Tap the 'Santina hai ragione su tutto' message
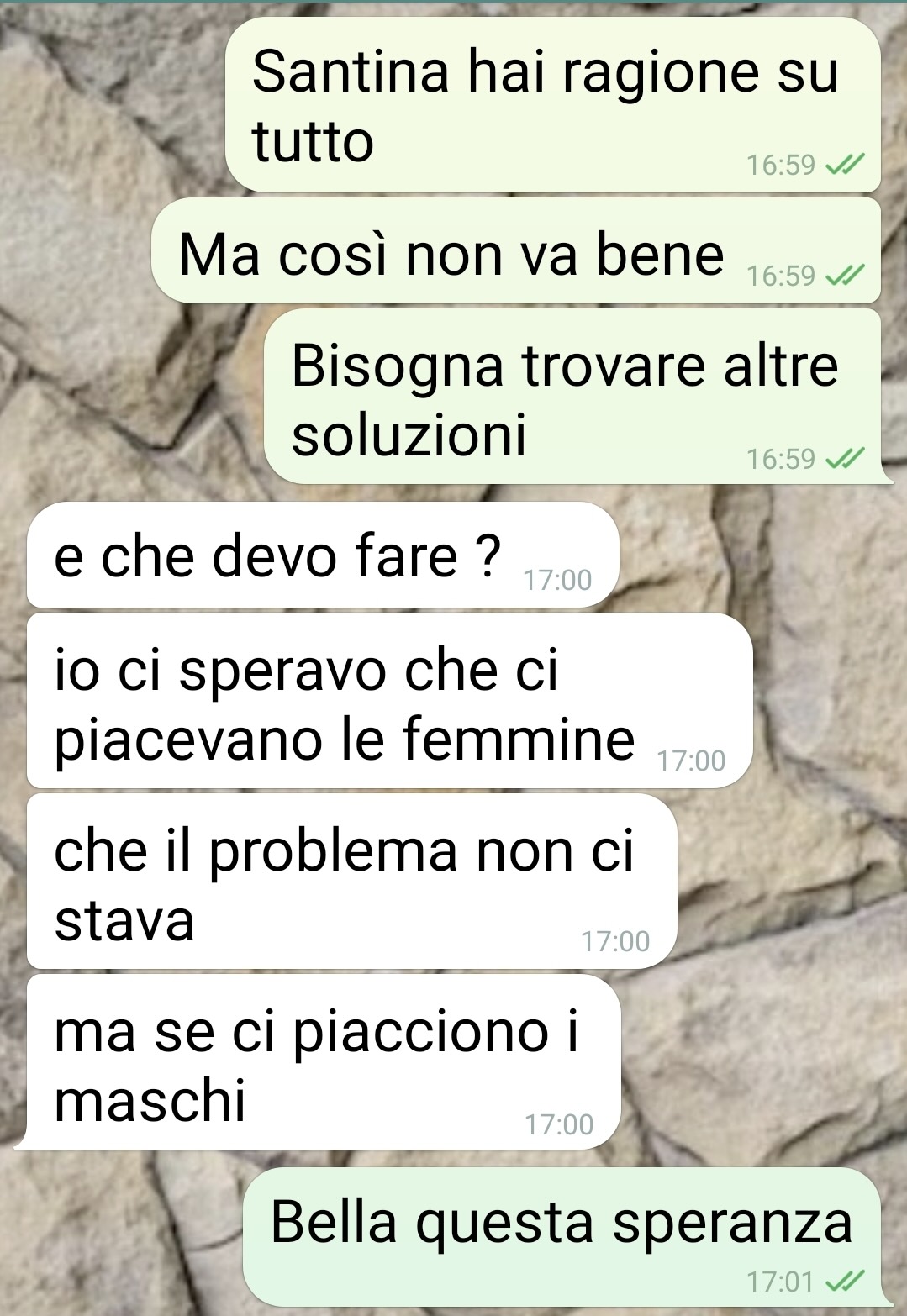The height and width of the screenshot is (1316, 907). (x=553, y=105)
